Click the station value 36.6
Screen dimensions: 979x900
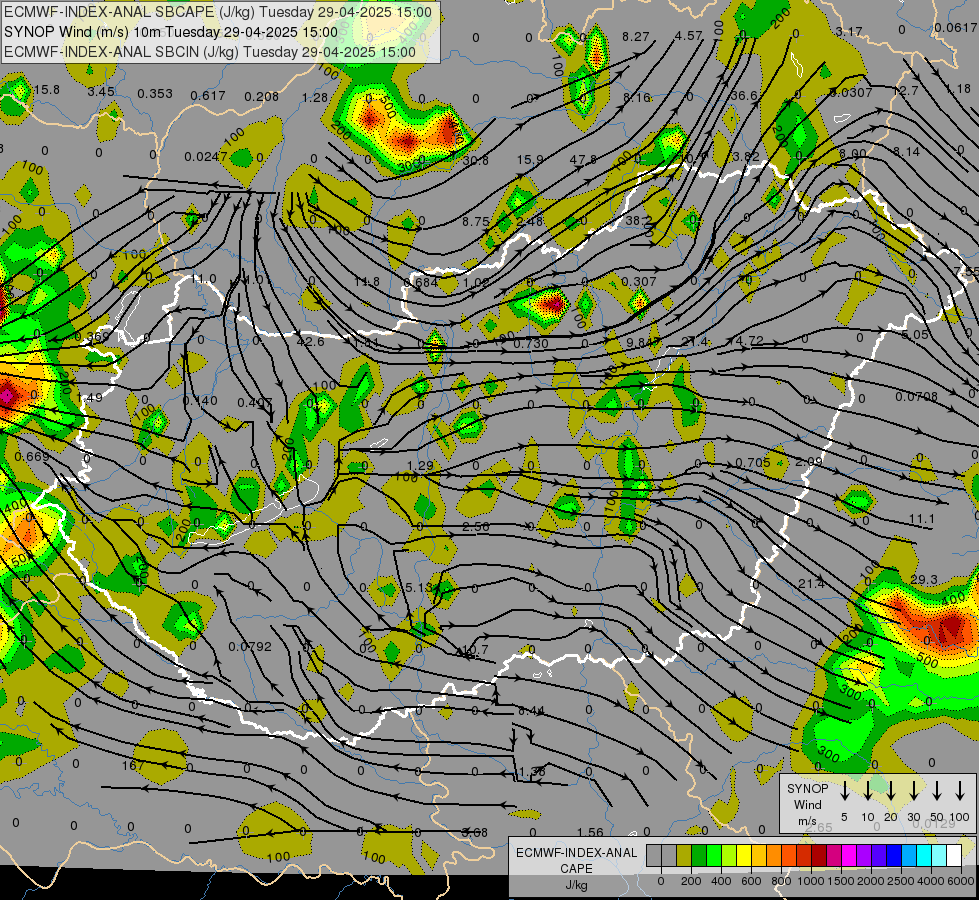click(743, 95)
